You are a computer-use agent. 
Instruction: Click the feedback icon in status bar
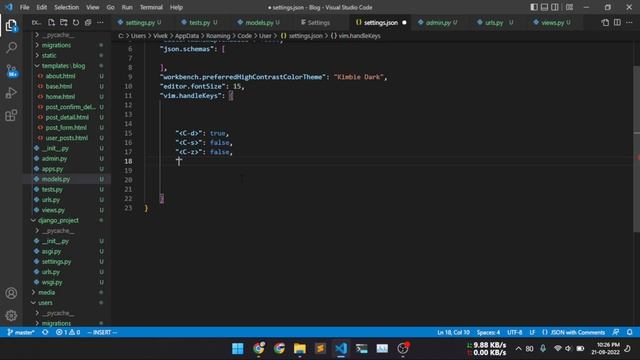coord(616,332)
